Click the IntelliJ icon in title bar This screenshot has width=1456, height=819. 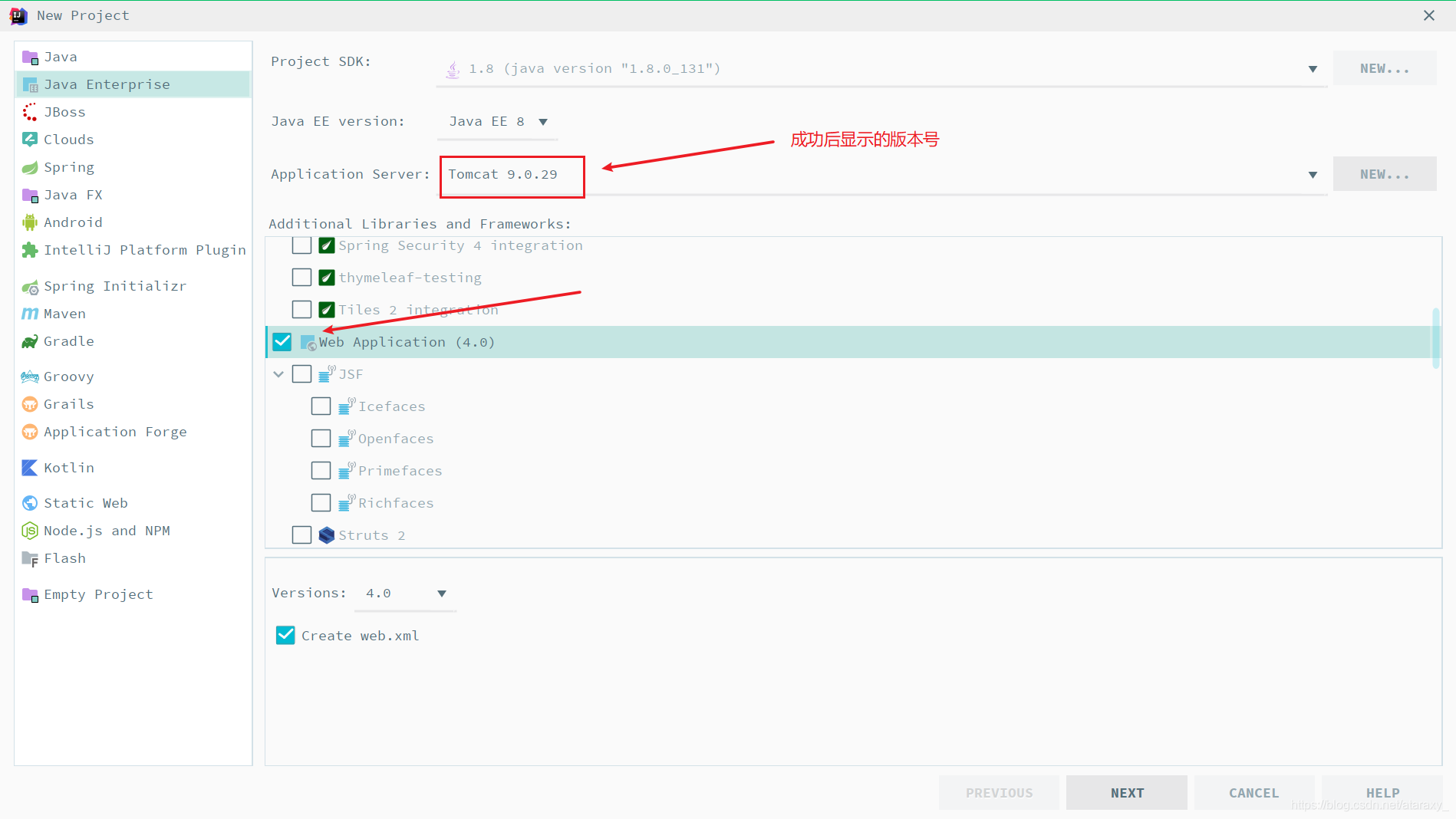coord(18,15)
